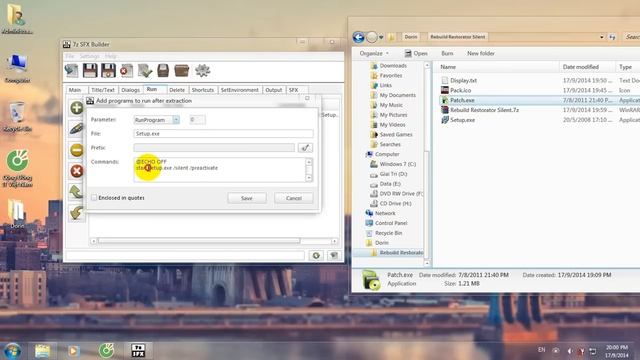The height and width of the screenshot is (360, 640).
Task: Open the Organize dropdown in Explorer
Action: (x=374, y=53)
